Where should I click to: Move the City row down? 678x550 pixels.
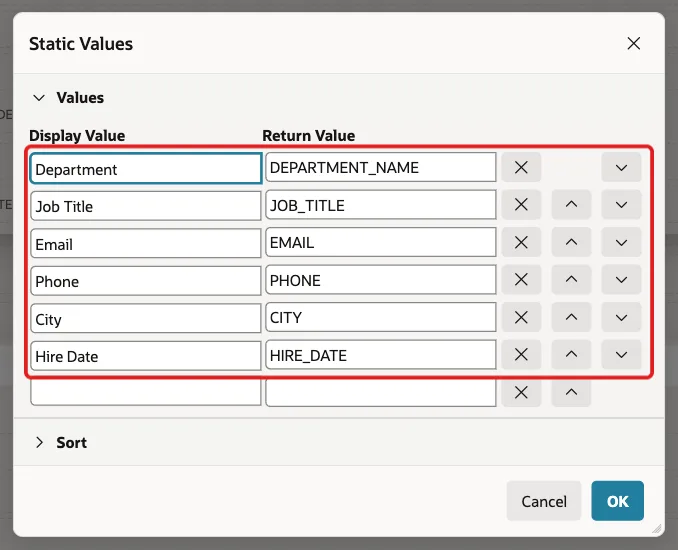(621, 317)
